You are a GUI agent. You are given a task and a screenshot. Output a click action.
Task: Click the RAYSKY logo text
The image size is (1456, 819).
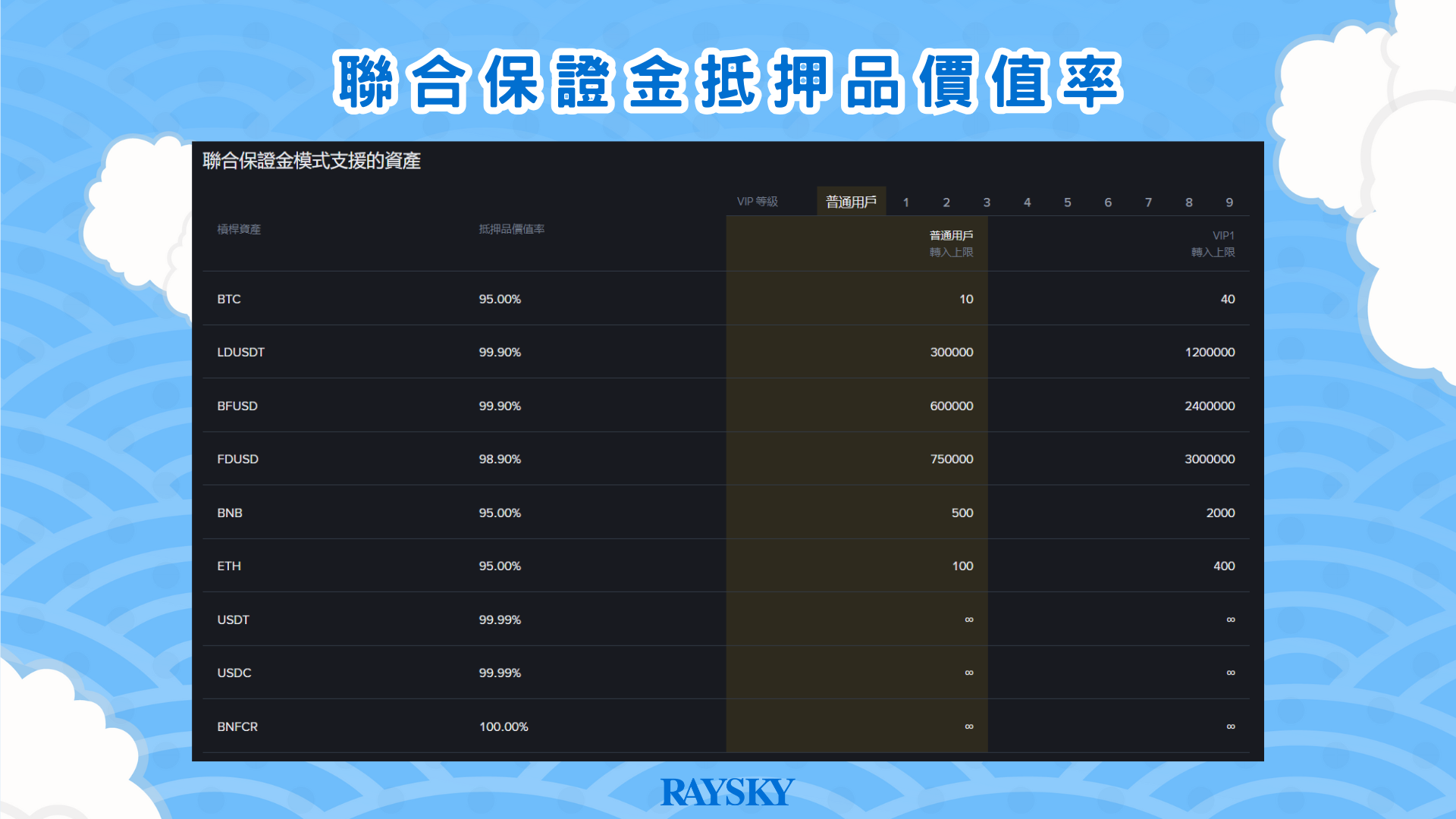(727, 792)
